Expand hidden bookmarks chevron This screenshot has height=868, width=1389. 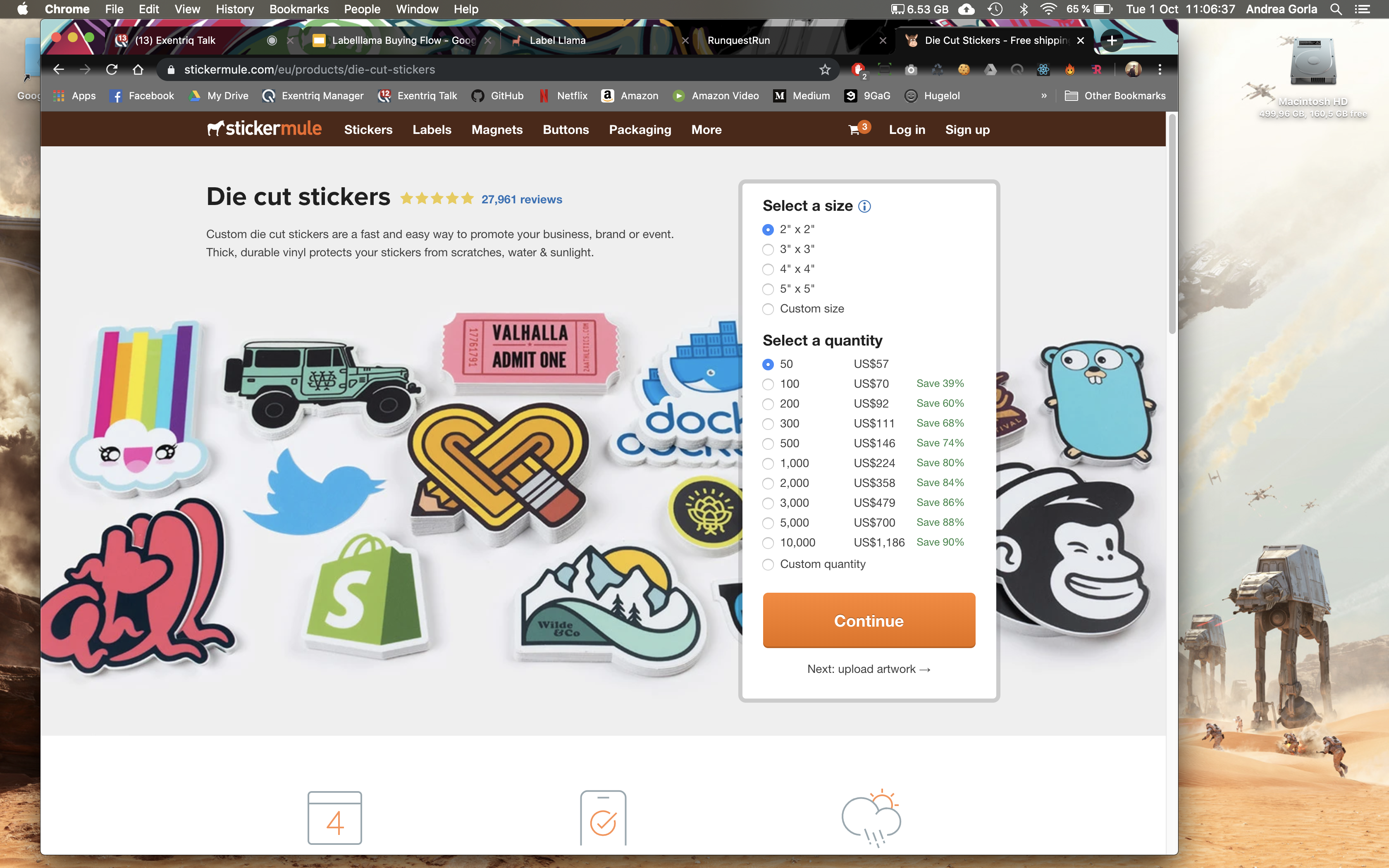pos(1044,96)
